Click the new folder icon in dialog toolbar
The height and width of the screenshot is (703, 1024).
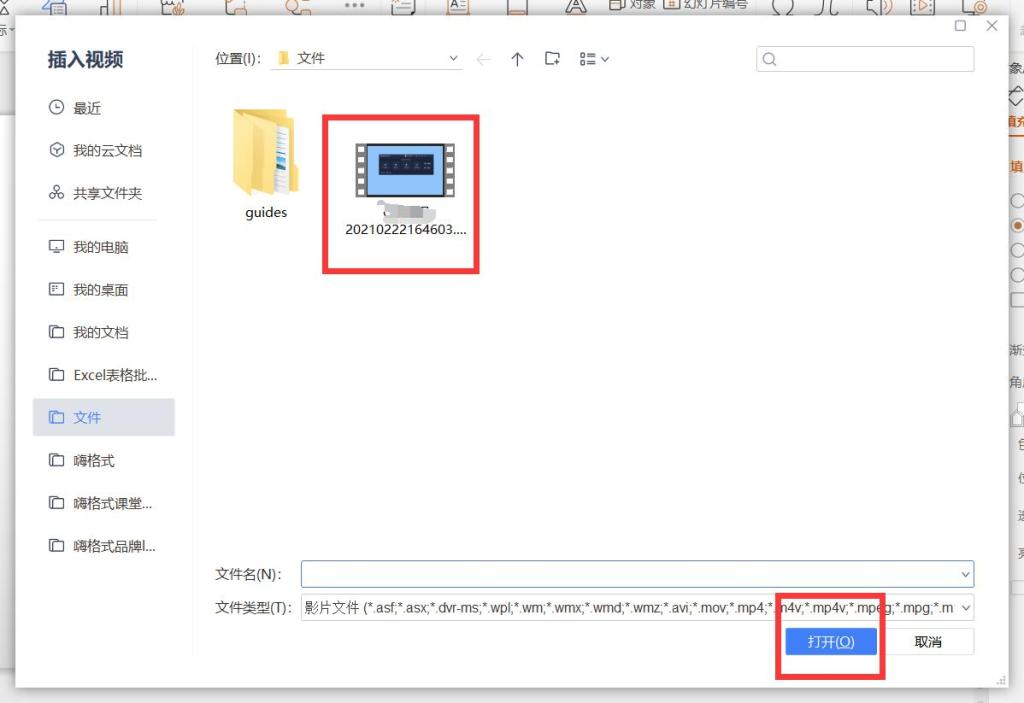[x=551, y=58]
